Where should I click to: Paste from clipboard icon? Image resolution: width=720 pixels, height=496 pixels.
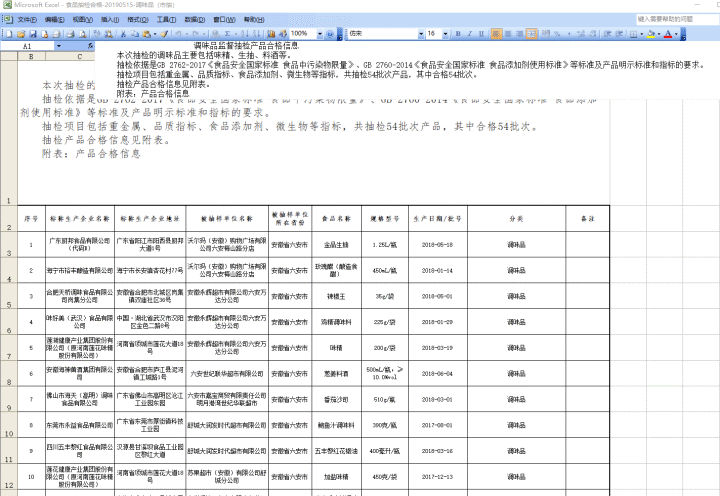pyautogui.click(x=146, y=34)
